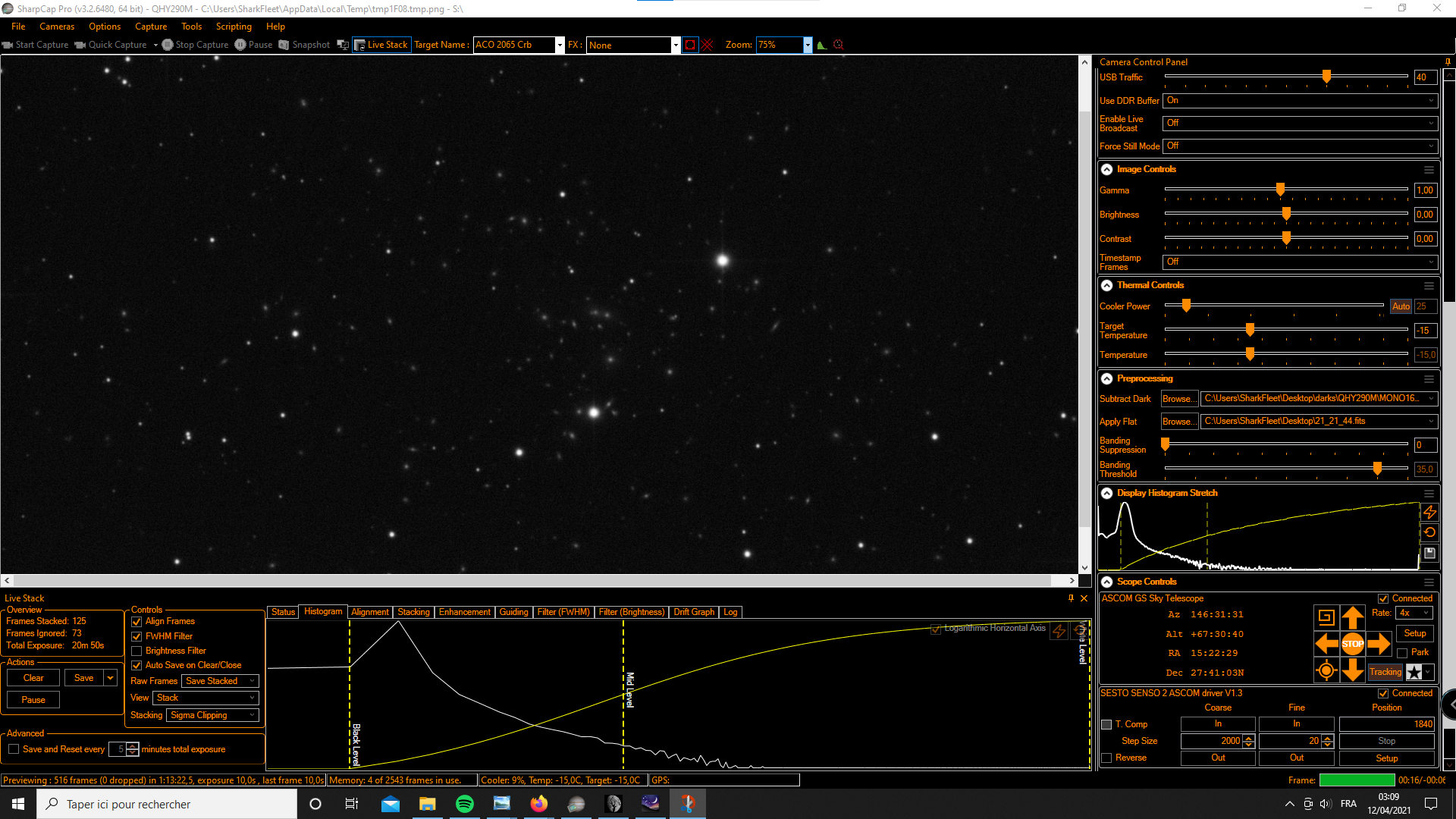The width and height of the screenshot is (1456, 819).
Task: Click the Clear button in Live Stack Actions
Action: click(x=33, y=678)
